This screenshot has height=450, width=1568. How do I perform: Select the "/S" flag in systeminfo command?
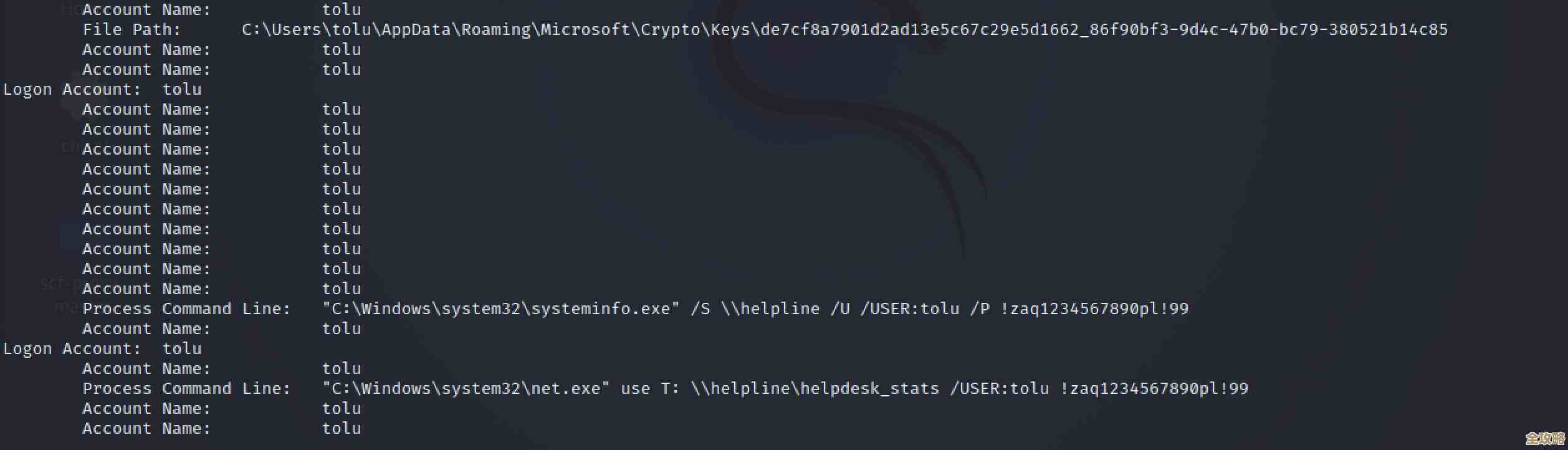coord(700,309)
